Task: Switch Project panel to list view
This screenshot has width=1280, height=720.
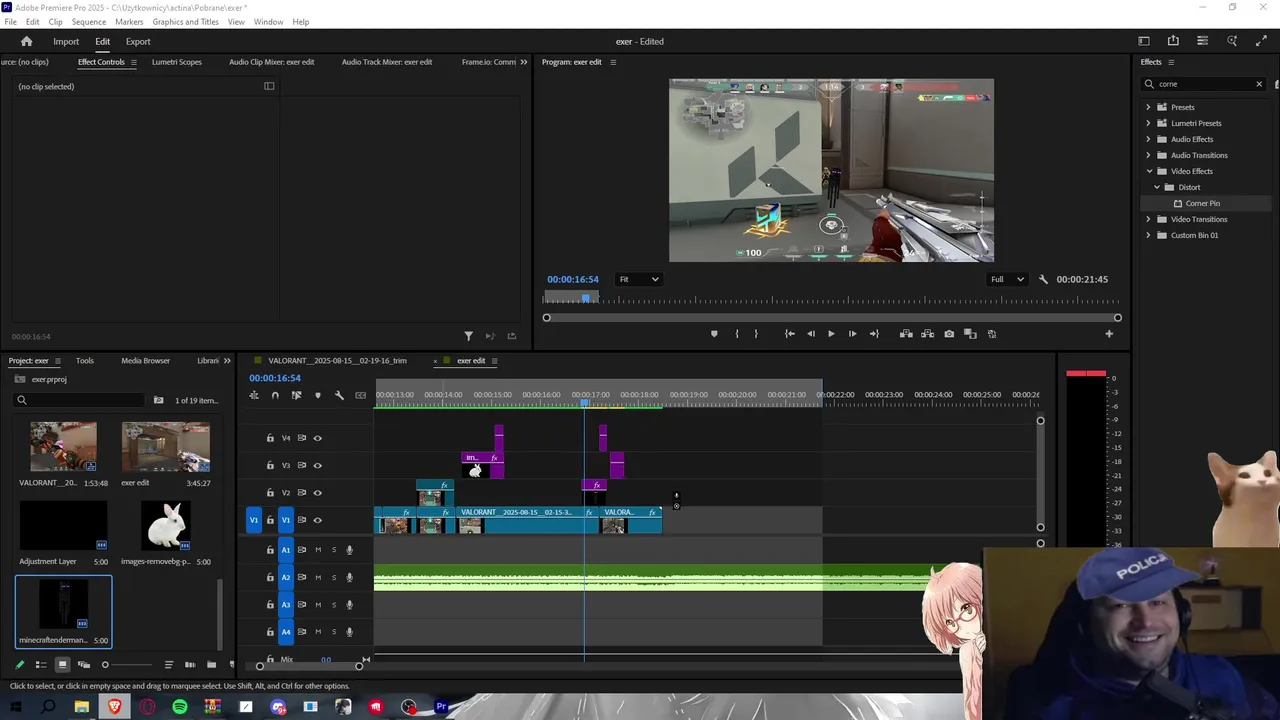Action: 41,665
